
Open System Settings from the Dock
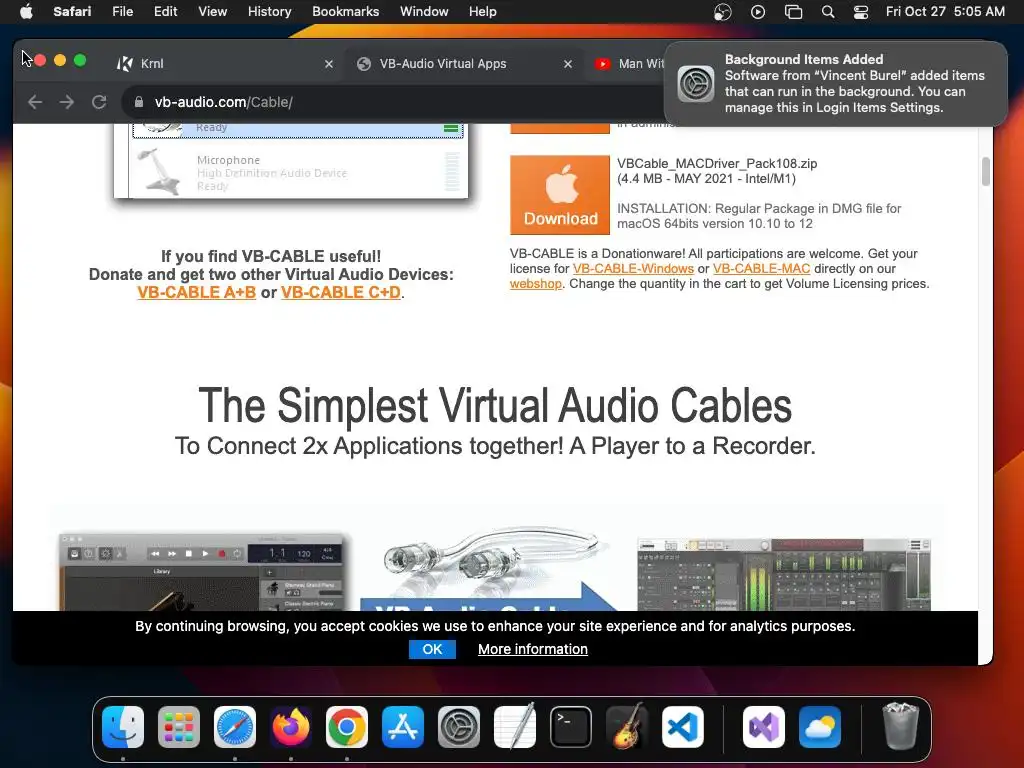458,727
